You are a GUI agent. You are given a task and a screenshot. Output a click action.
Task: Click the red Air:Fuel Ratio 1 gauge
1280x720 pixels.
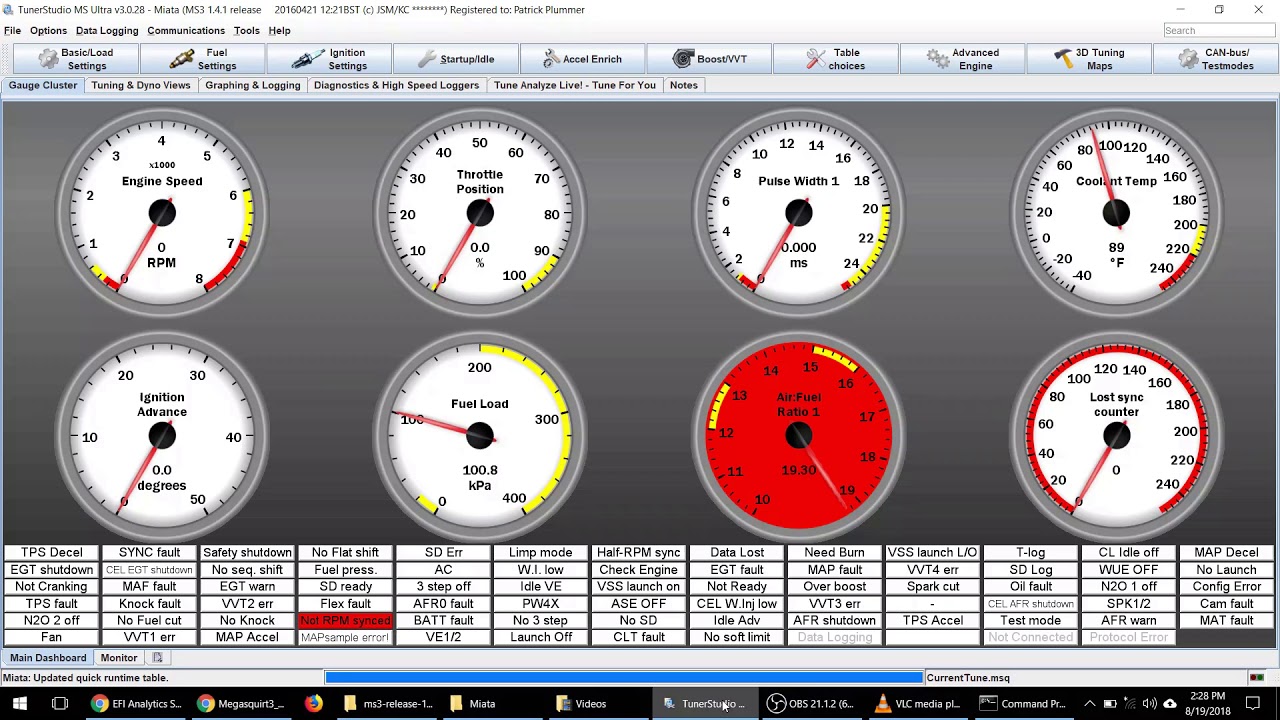click(798, 435)
